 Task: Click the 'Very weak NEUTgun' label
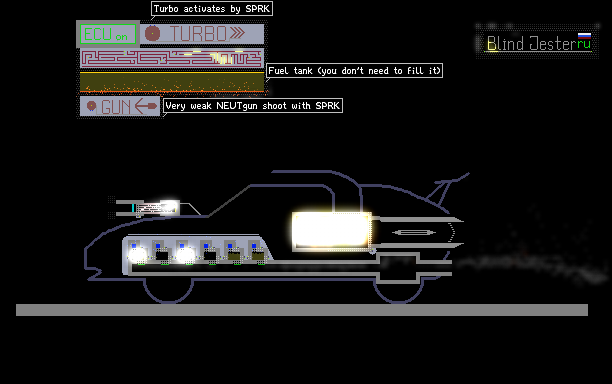click(x=253, y=106)
